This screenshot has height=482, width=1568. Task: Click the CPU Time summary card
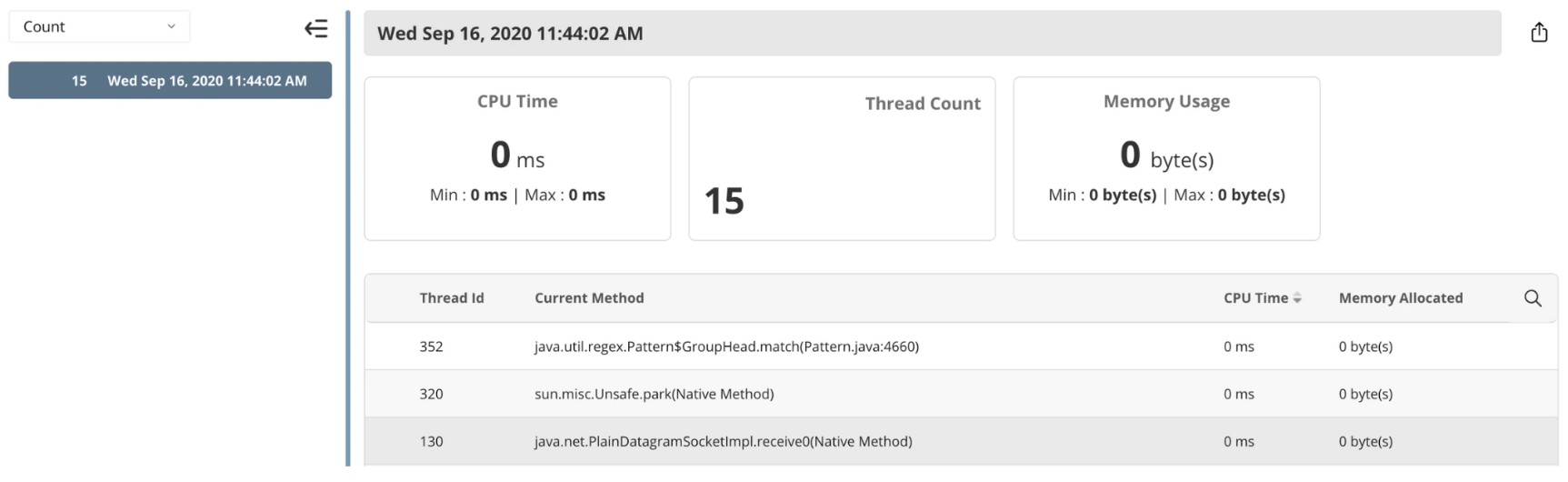pos(517,158)
